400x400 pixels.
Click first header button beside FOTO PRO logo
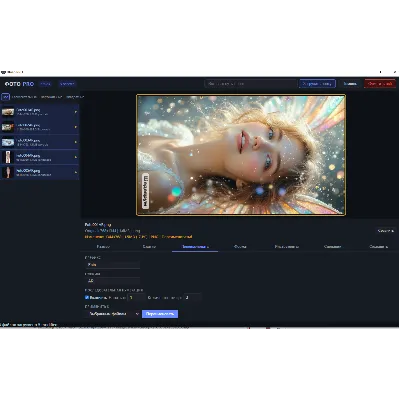(46, 84)
